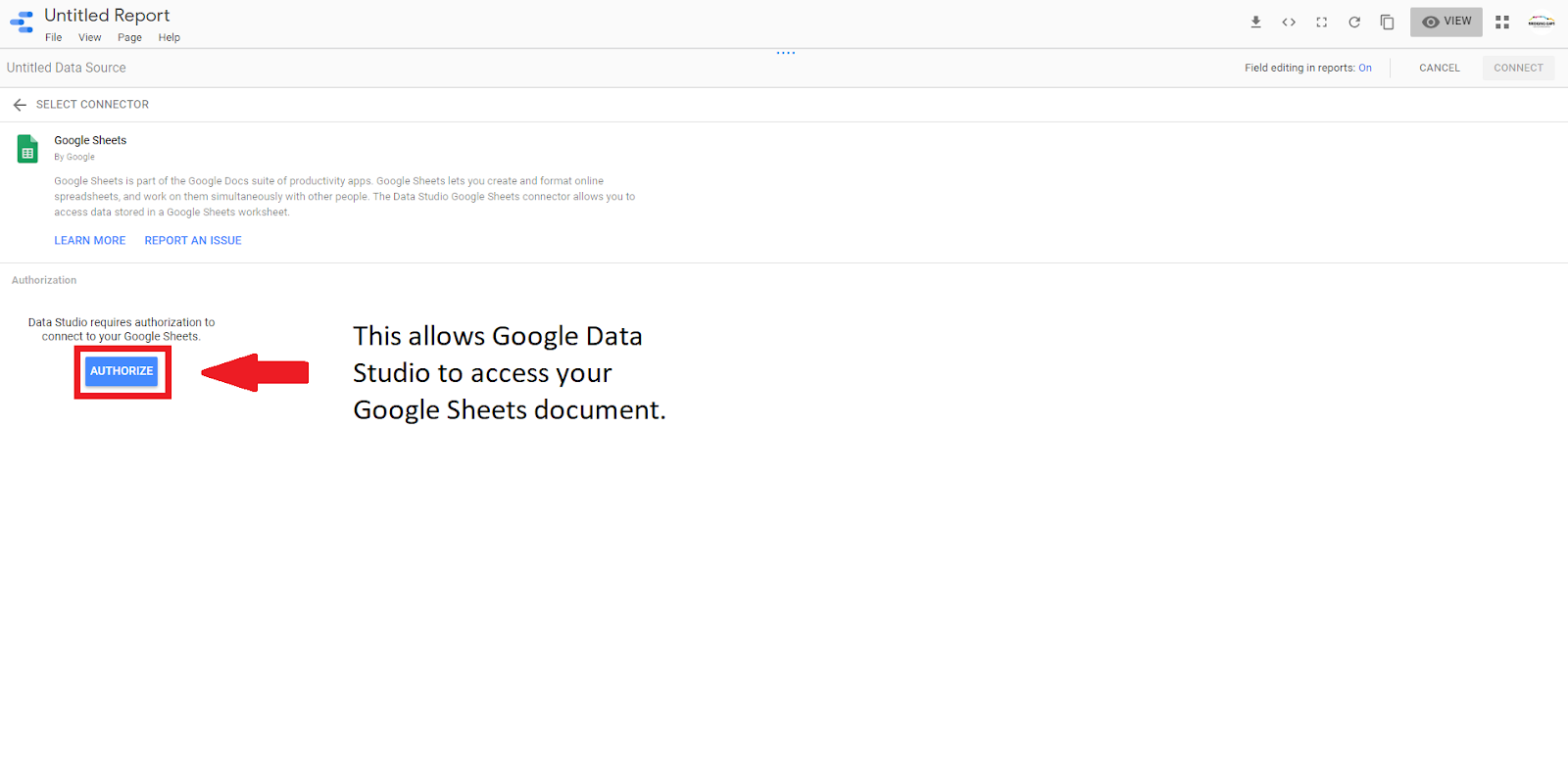Refresh data with the circular arrow icon
The height and width of the screenshot is (761, 1568).
1354,22
